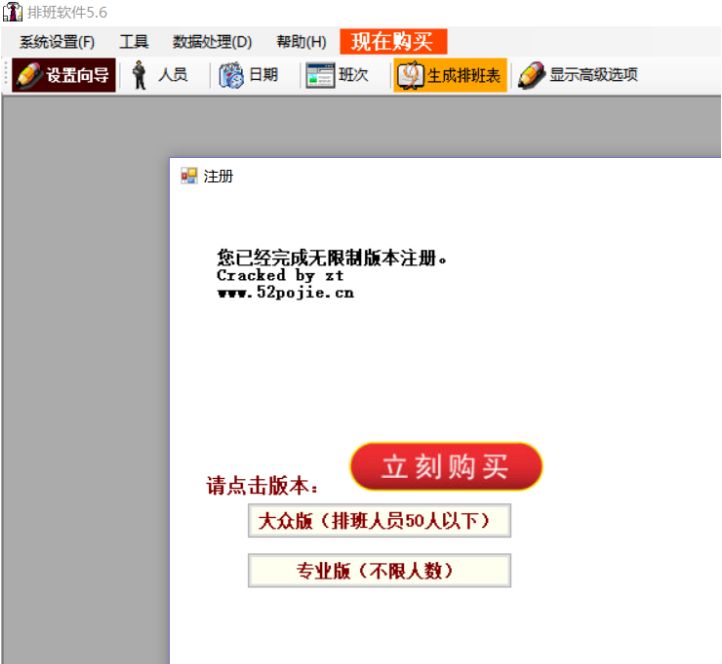Click the orange 现在购买 menu item
Screen dimensions: 722x664
[393, 41]
